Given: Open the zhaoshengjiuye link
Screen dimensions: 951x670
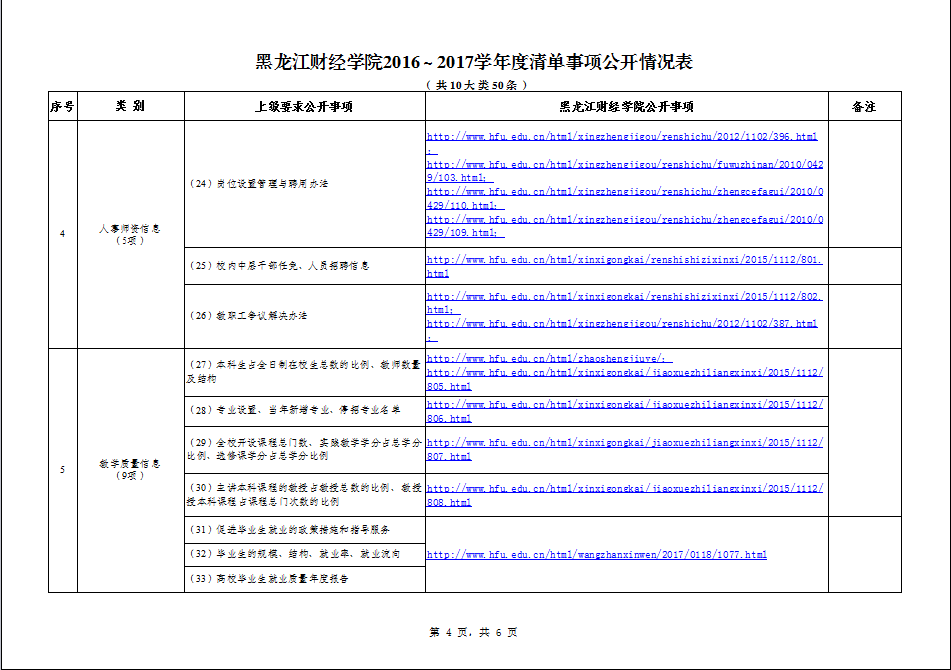Looking at the screenshot, I should tap(549, 359).
